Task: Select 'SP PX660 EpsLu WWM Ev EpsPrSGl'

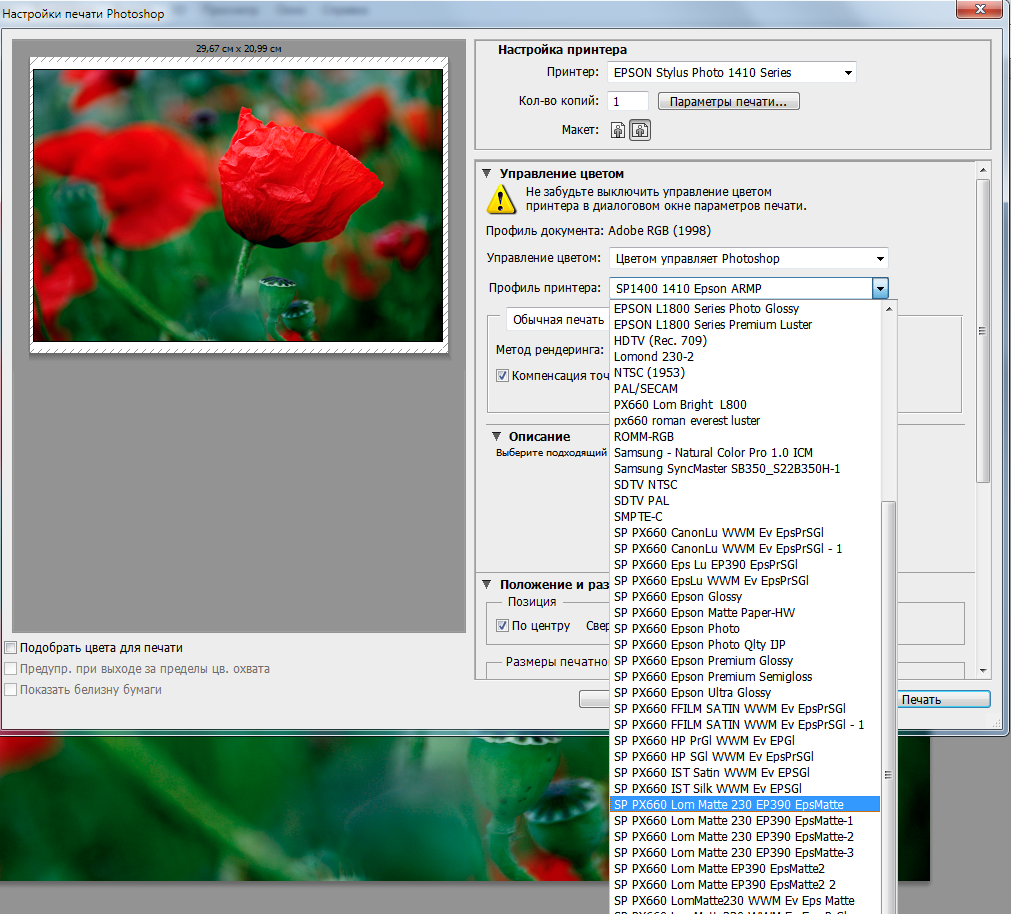Action: [745, 580]
